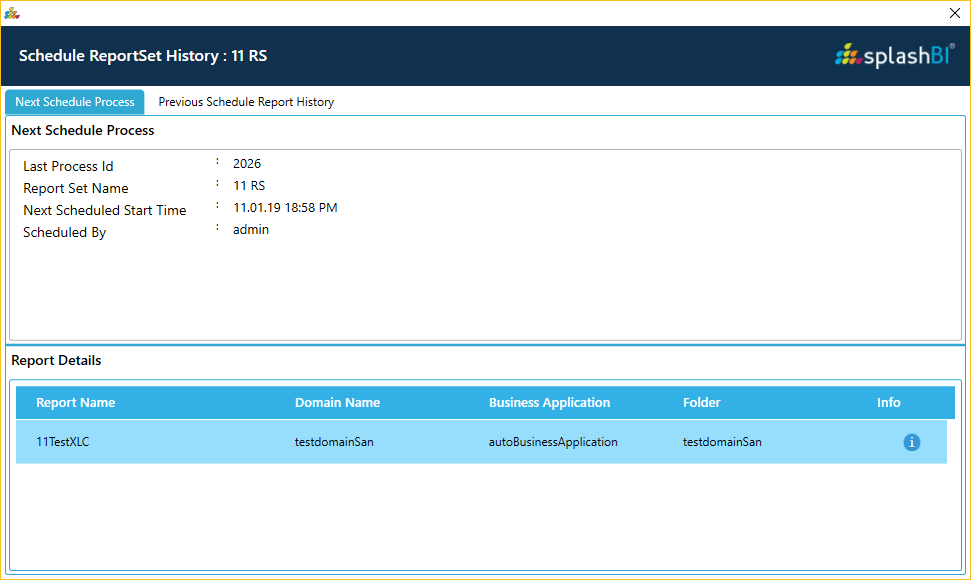Select the autoBusinessApplication cell
This screenshot has width=971, height=580.
[x=553, y=442]
